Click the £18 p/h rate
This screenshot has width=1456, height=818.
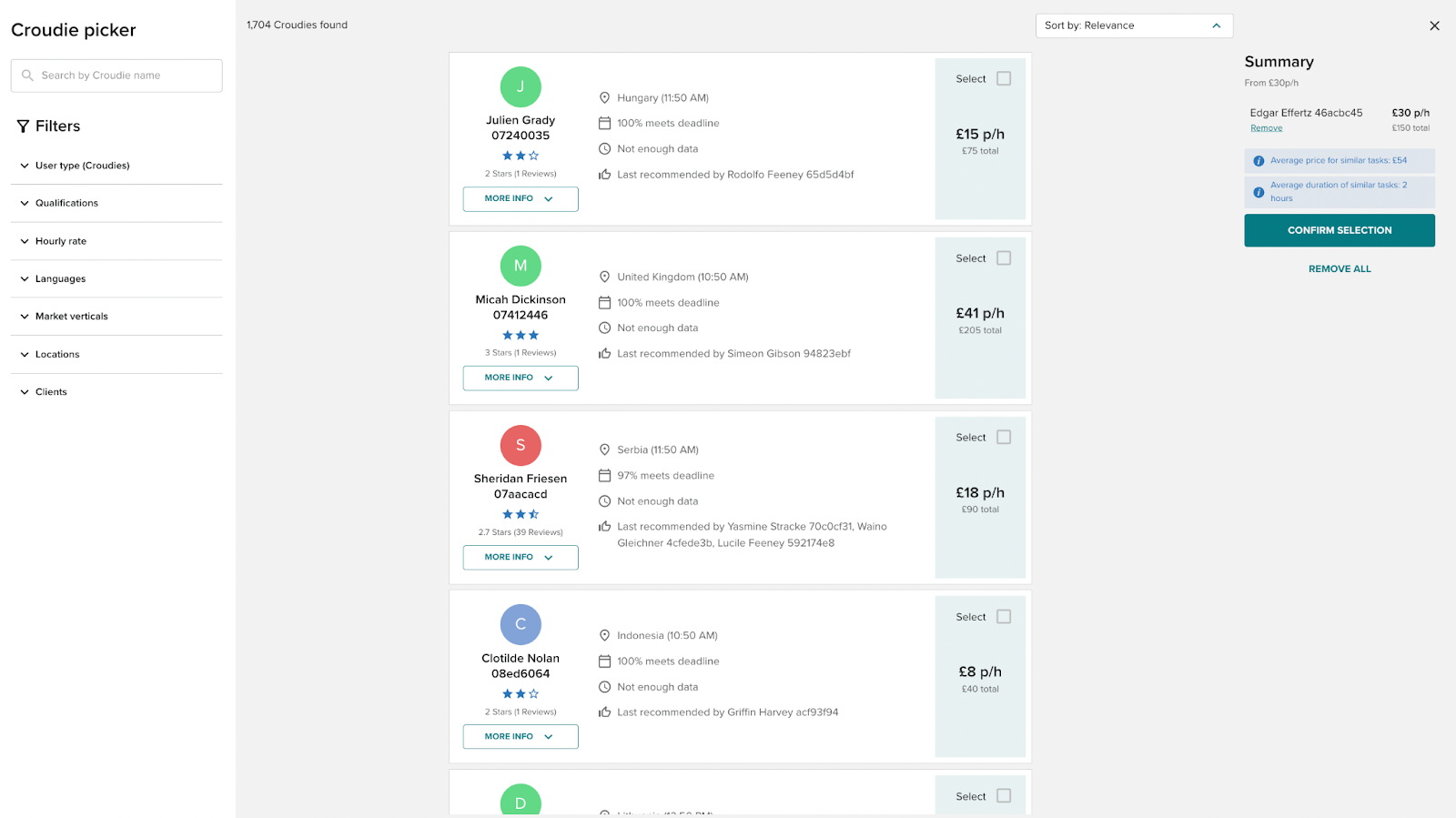pos(980,492)
